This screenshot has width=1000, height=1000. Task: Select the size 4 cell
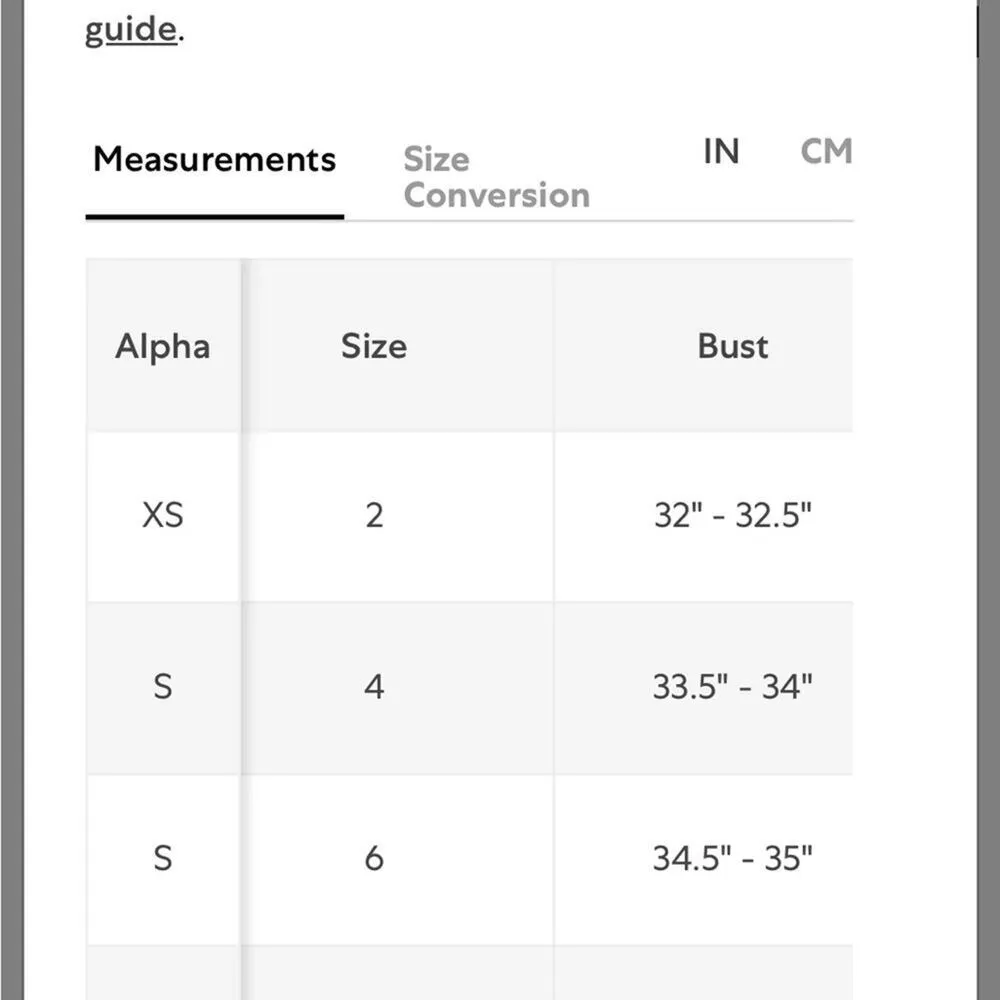point(374,687)
